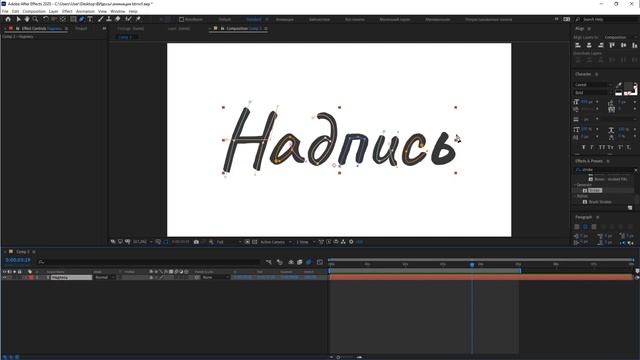The height and width of the screenshot is (360, 640).
Task: Select the Puppet Pin tool
Action: pos(138,19)
